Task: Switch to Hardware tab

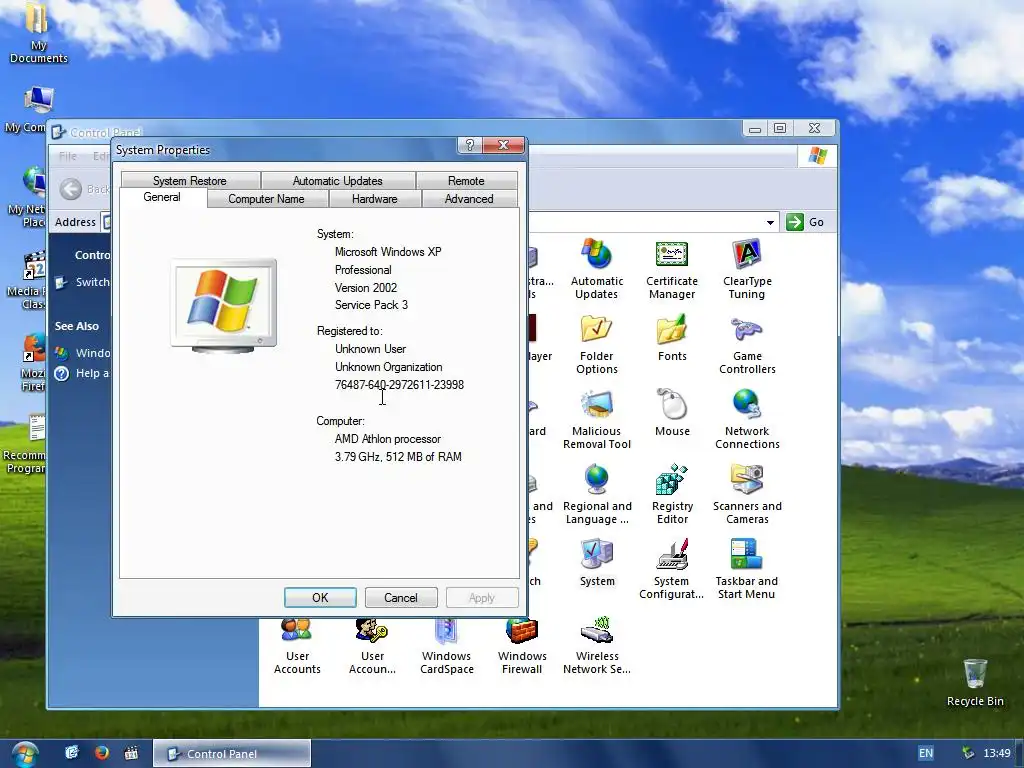Action: tap(374, 199)
